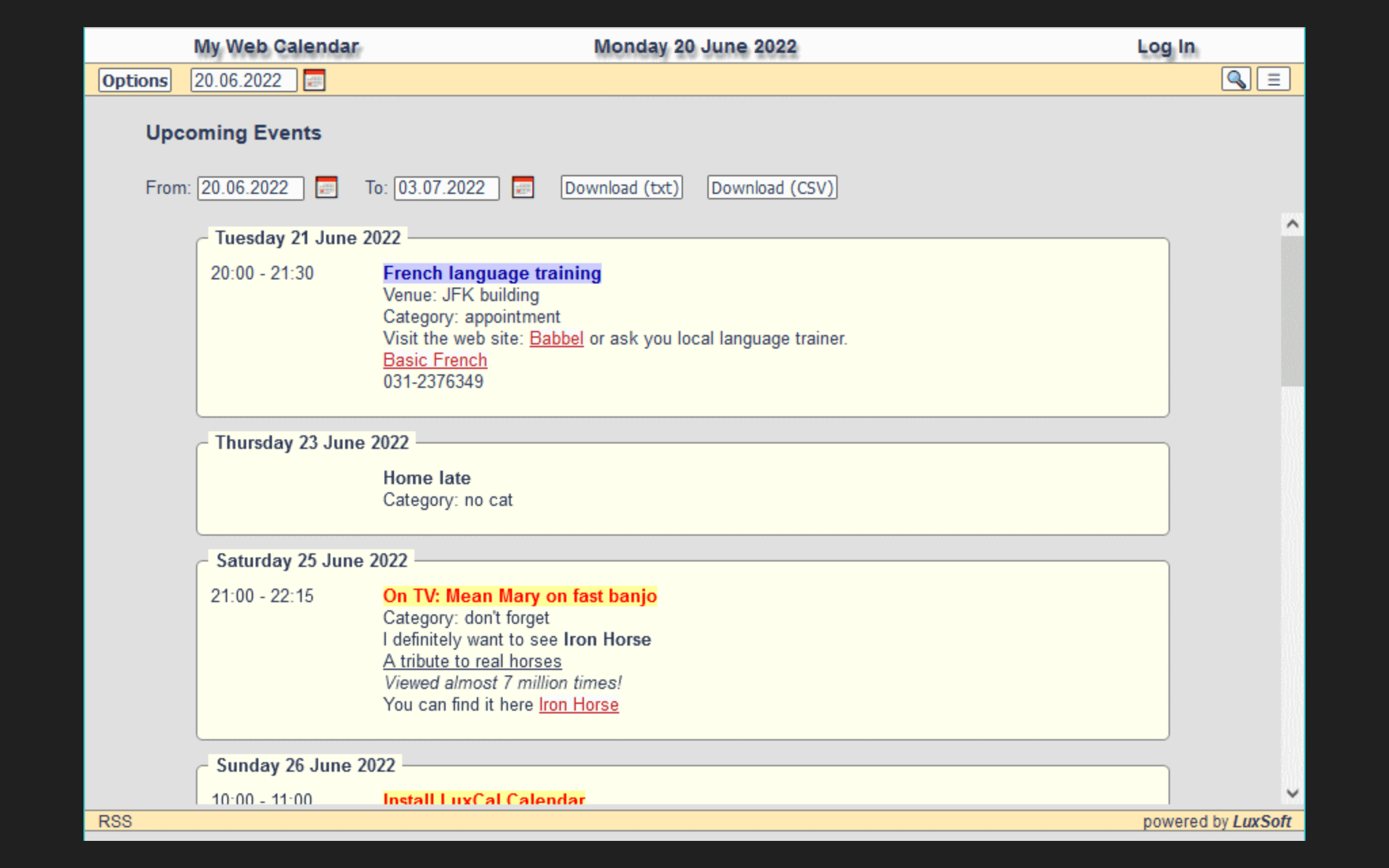Open the To date calendar picker icon

coord(523,188)
